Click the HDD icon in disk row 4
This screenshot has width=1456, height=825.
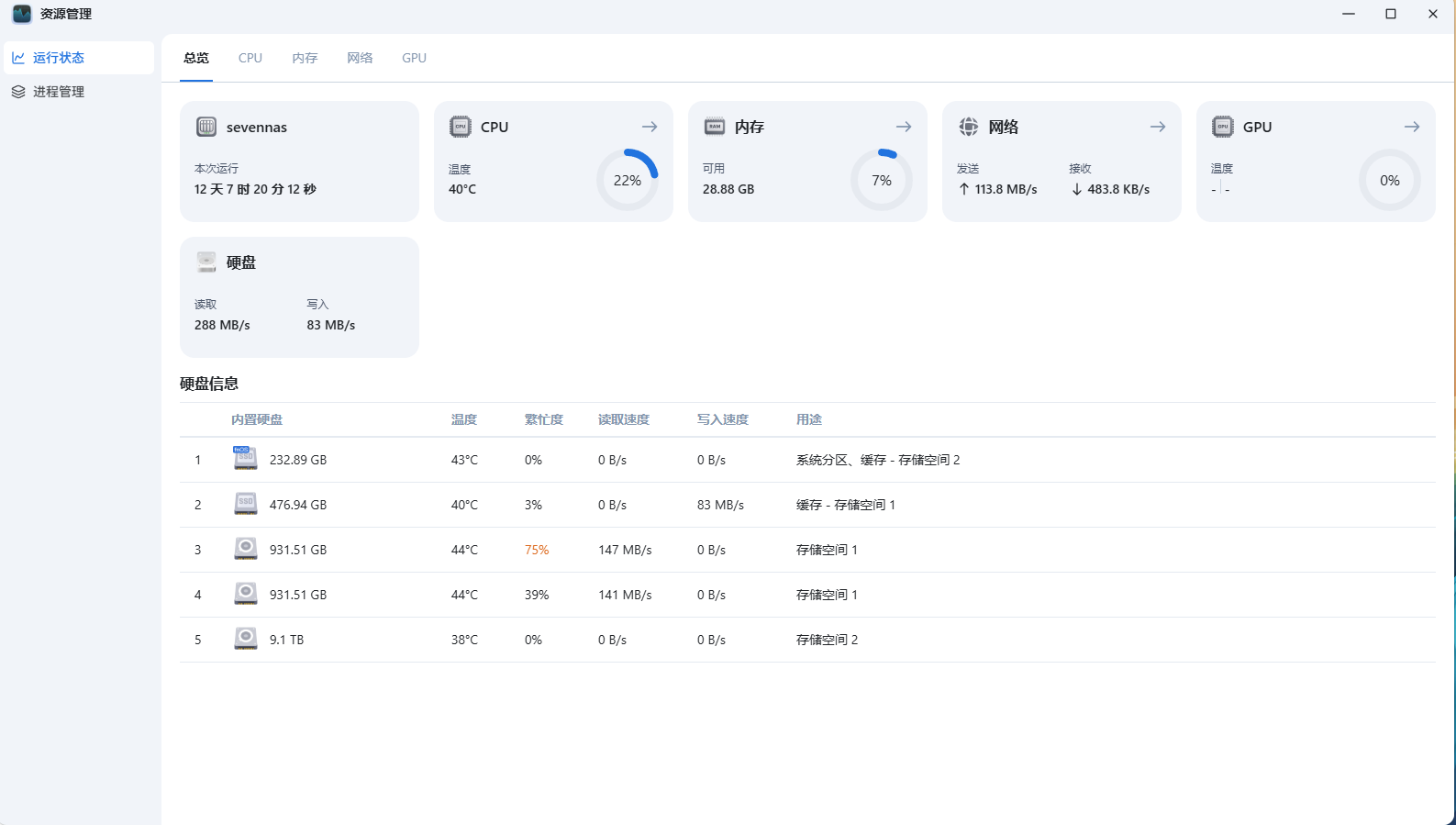tap(245, 594)
